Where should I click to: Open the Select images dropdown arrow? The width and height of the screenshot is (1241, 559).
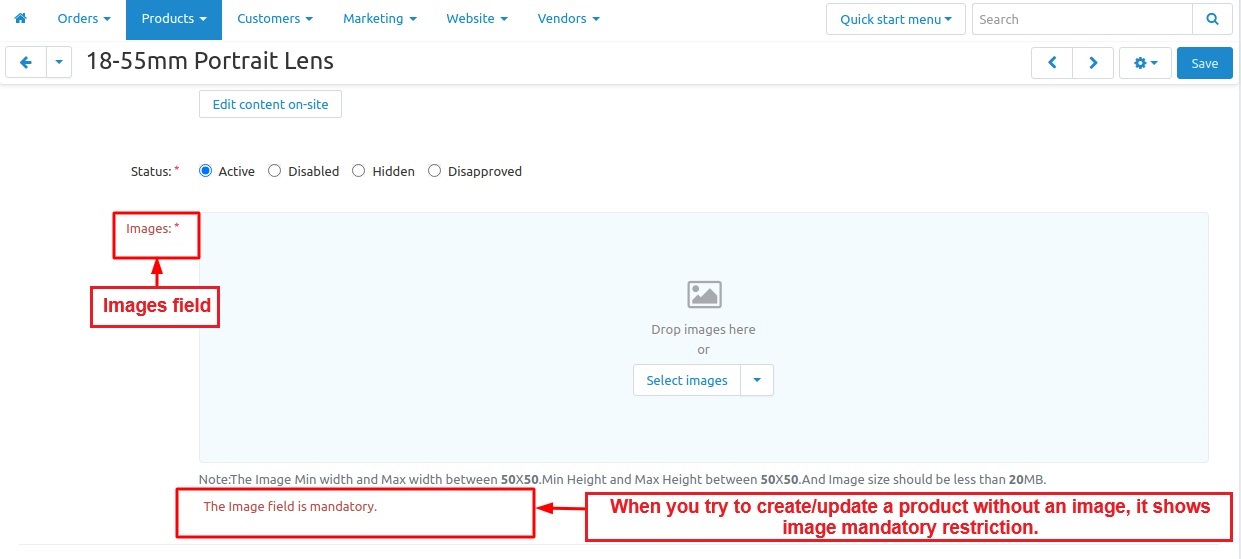coord(757,380)
